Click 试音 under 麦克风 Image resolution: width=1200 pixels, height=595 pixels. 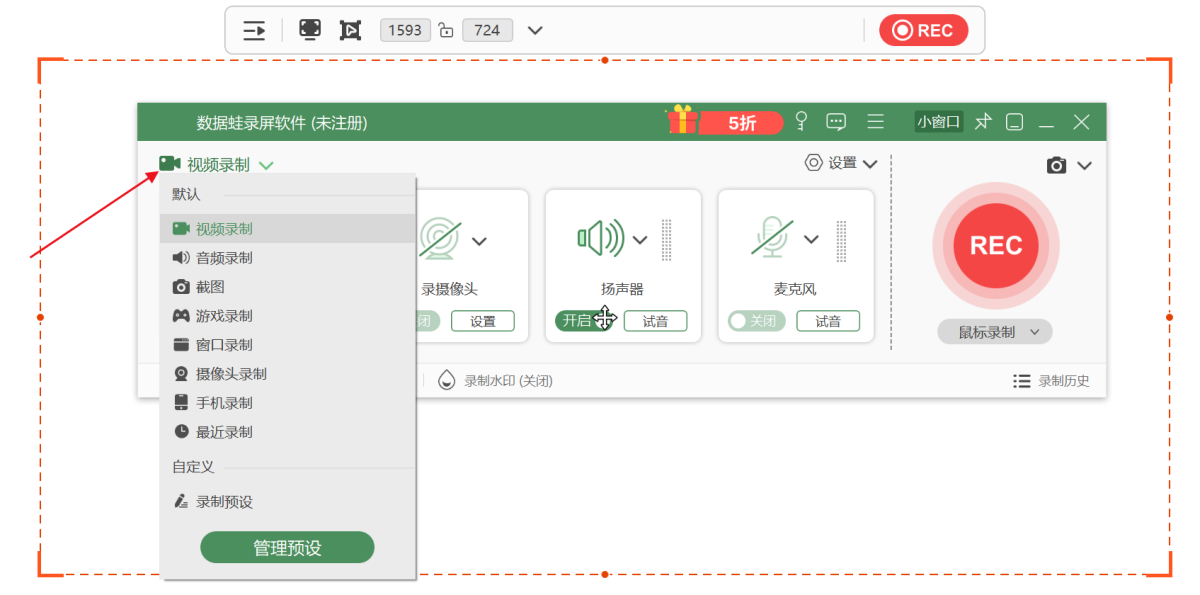point(828,321)
